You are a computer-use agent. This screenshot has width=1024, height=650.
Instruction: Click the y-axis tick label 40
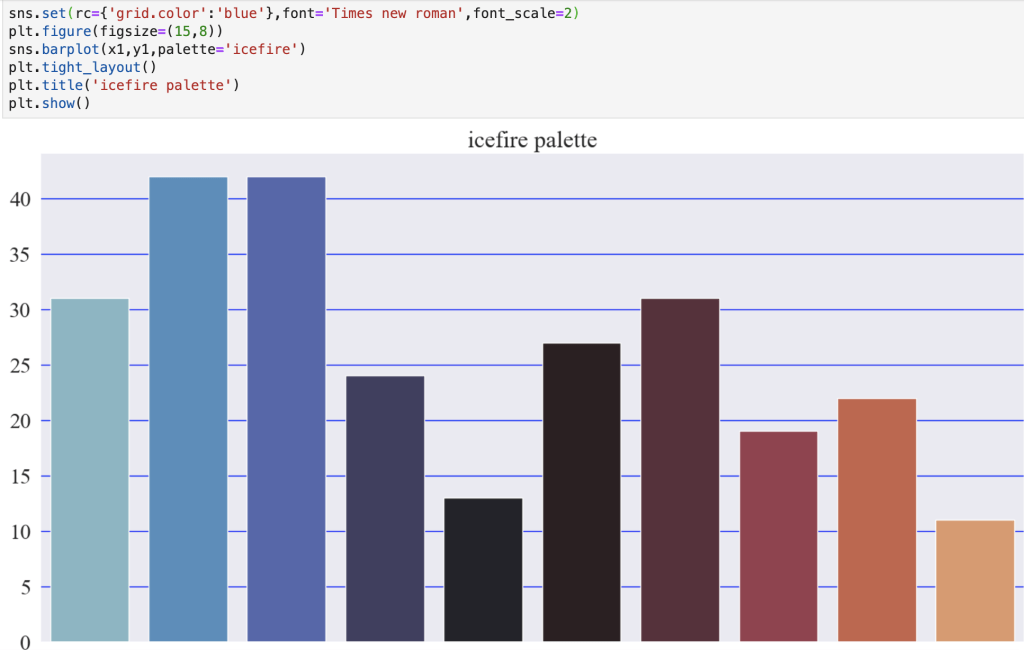click(x=22, y=199)
